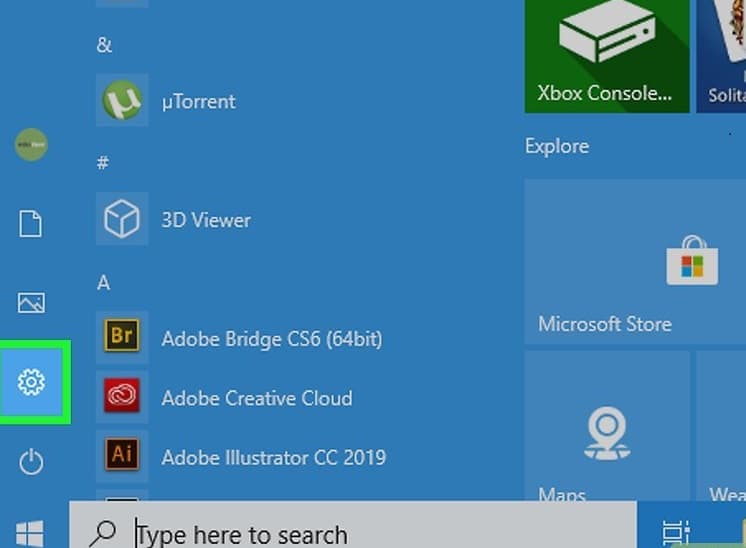Image resolution: width=746 pixels, height=548 pixels.
Task: Click the '#' letter group header
Action: click(103, 163)
